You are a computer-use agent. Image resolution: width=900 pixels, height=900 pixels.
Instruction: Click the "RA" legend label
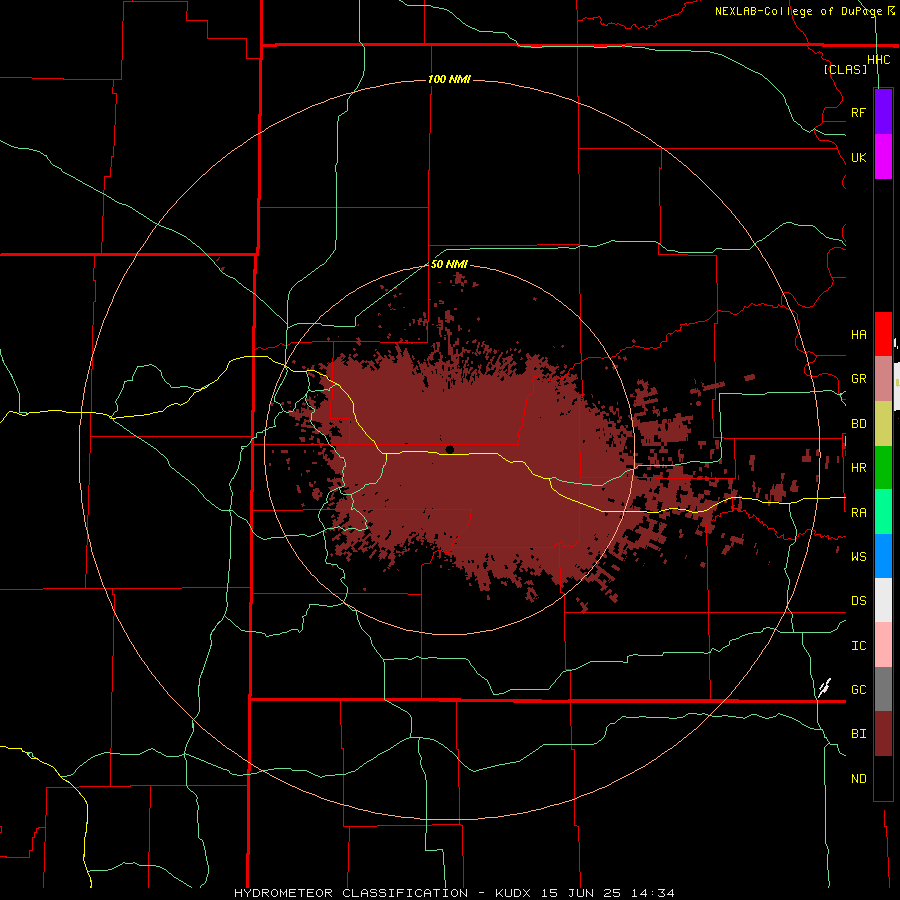[858, 513]
